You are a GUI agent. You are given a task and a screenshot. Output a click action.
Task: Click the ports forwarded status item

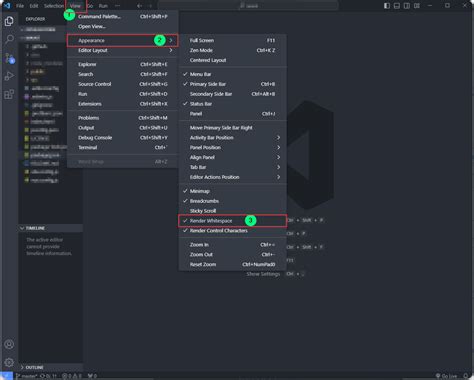coord(92,376)
